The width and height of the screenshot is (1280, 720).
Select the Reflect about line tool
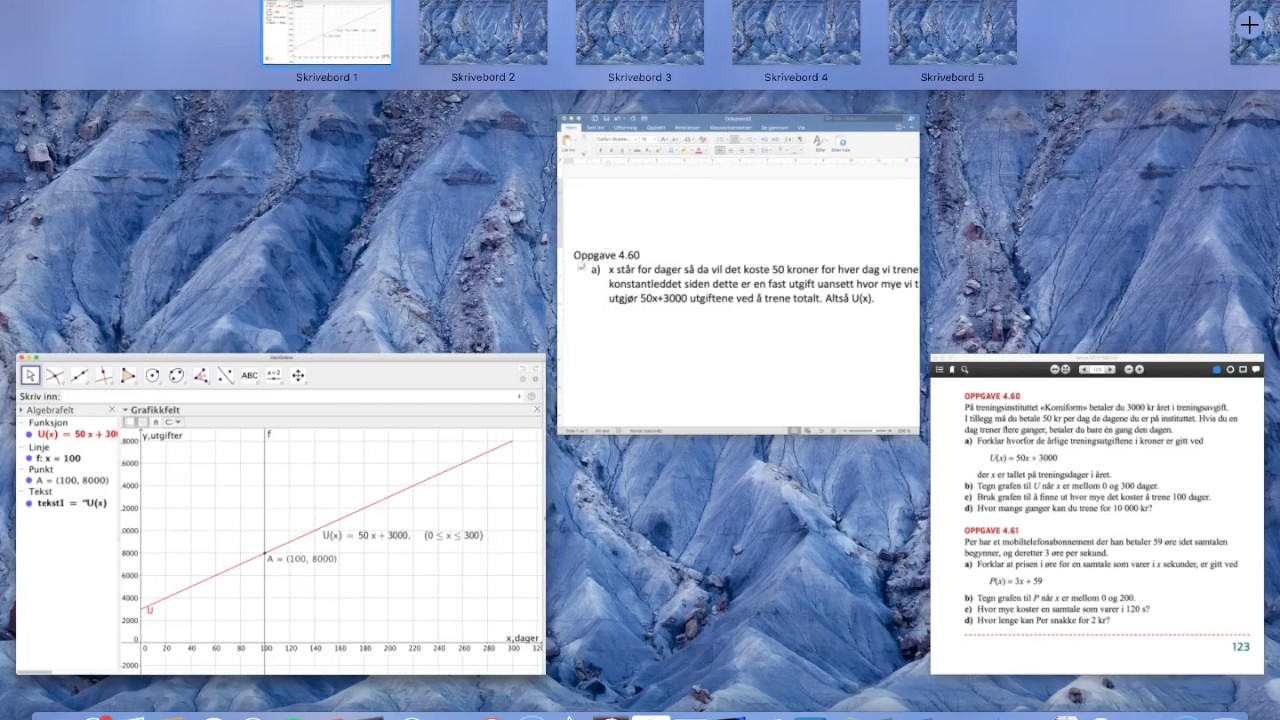(225, 376)
